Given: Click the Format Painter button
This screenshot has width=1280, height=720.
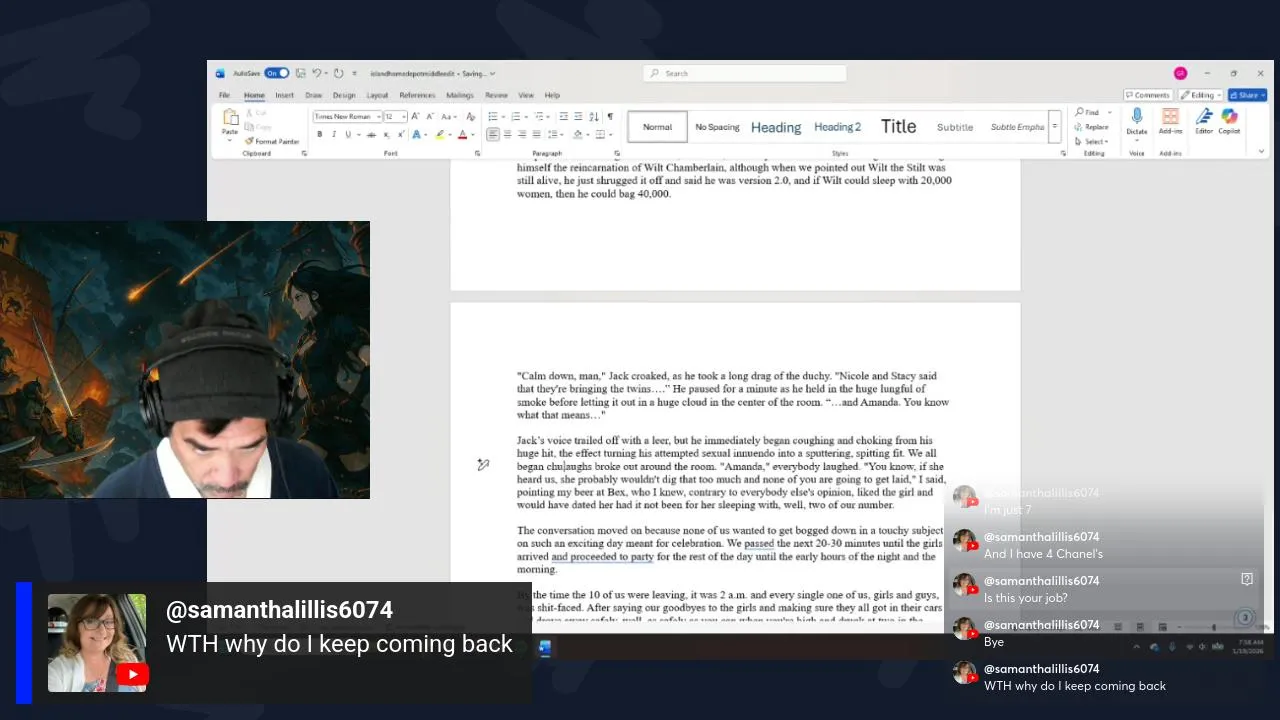Looking at the screenshot, I should tap(272, 141).
